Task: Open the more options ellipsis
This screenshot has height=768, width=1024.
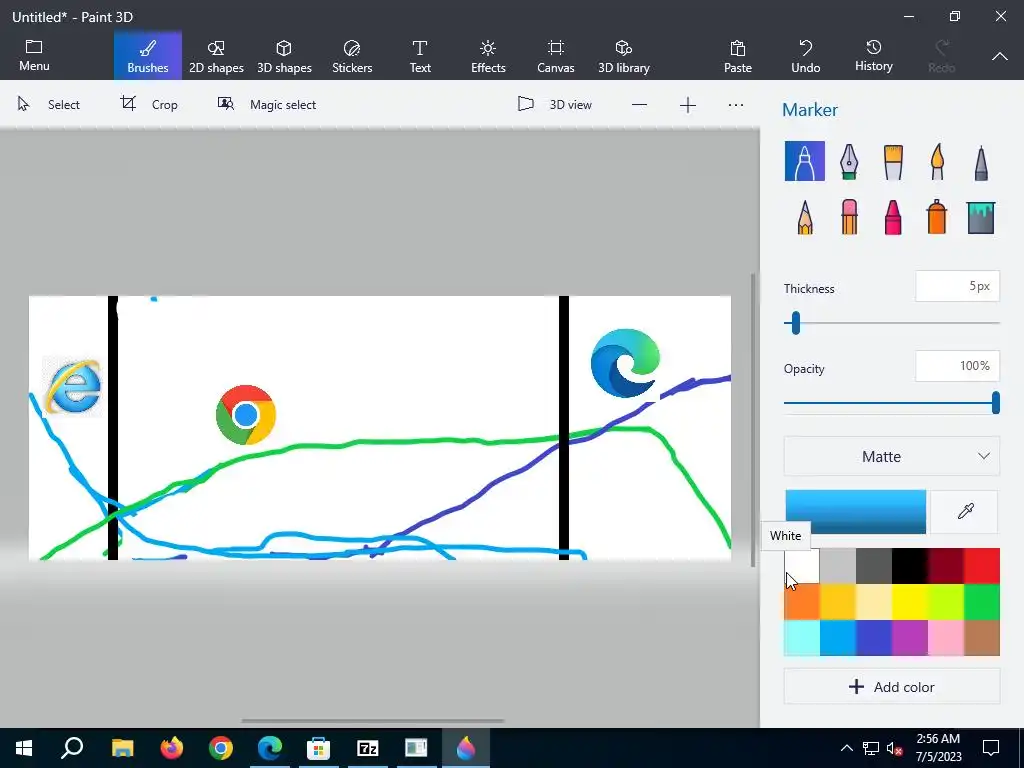Action: click(x=735, y=105)
